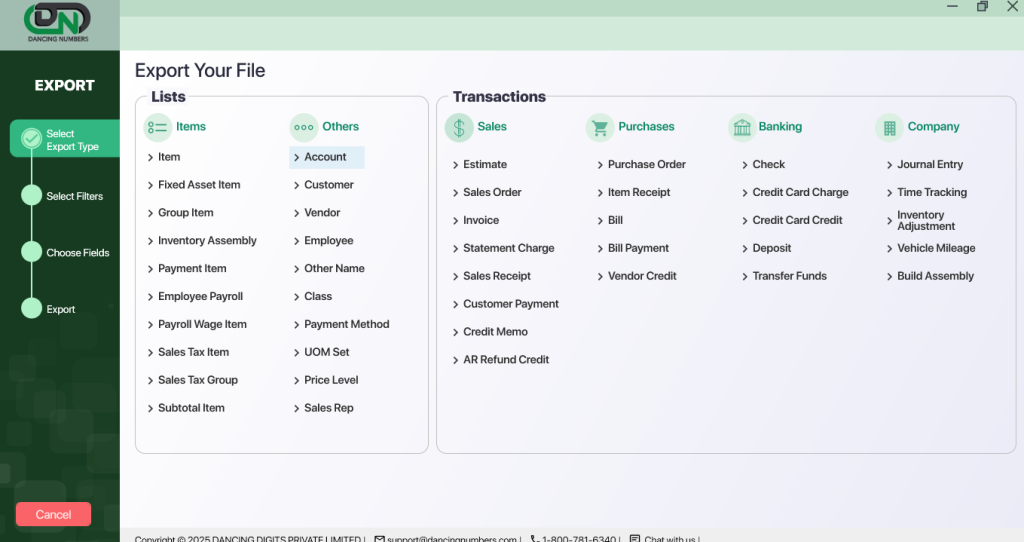This screenshot has height=542, width=1024.
Task: Choose Payment Method export
Action: click(x=347, y=325)
